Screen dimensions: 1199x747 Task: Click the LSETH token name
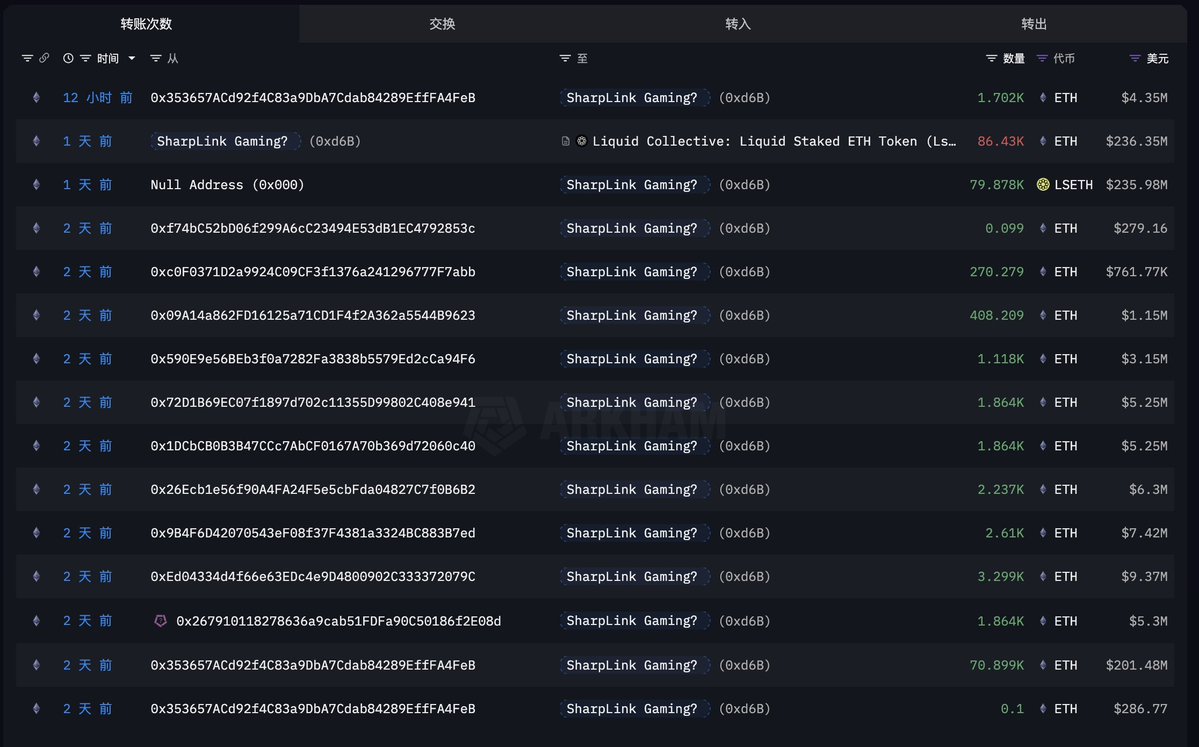coord(1073,184)
